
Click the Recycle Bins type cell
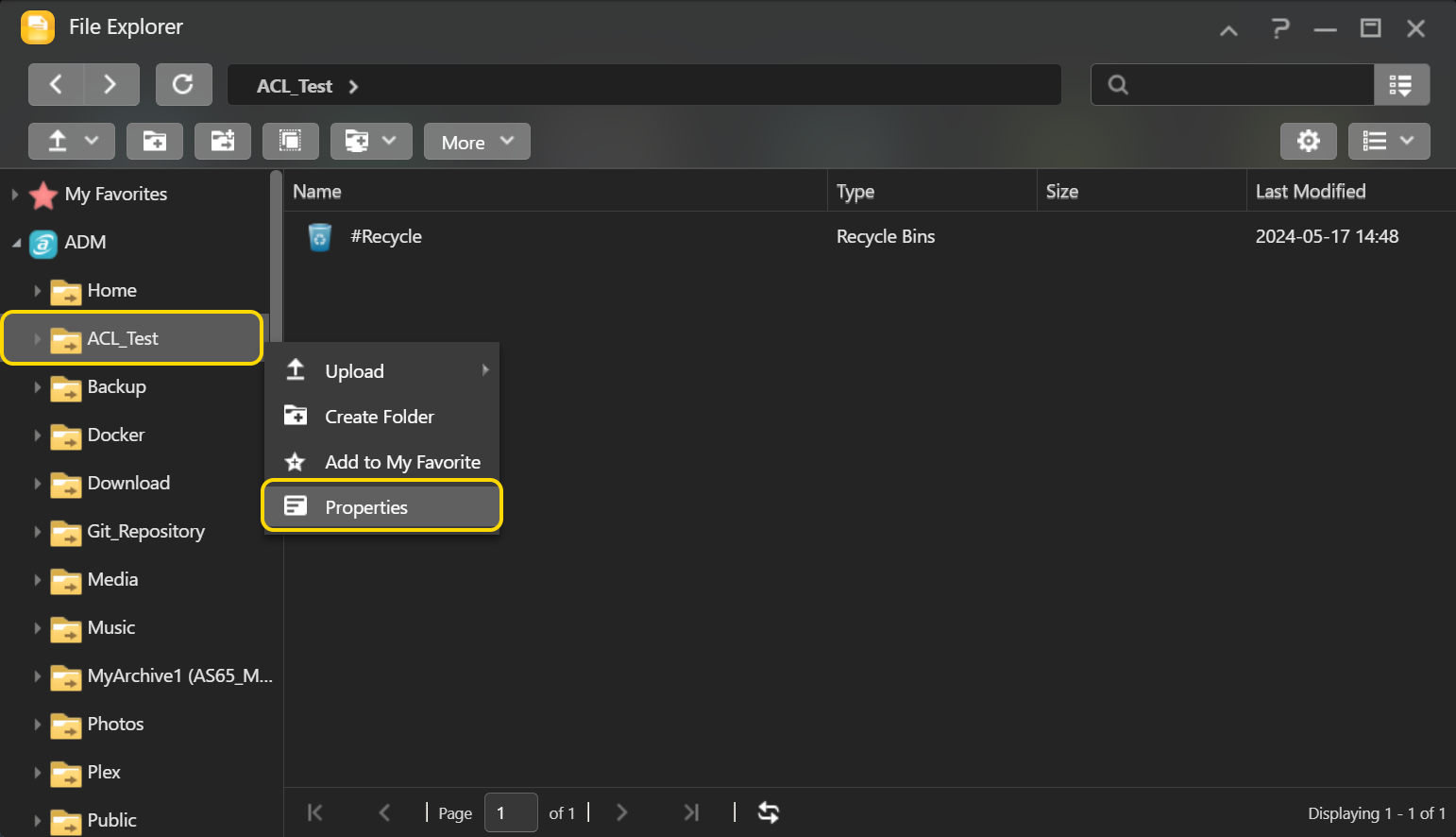(886, 237)
